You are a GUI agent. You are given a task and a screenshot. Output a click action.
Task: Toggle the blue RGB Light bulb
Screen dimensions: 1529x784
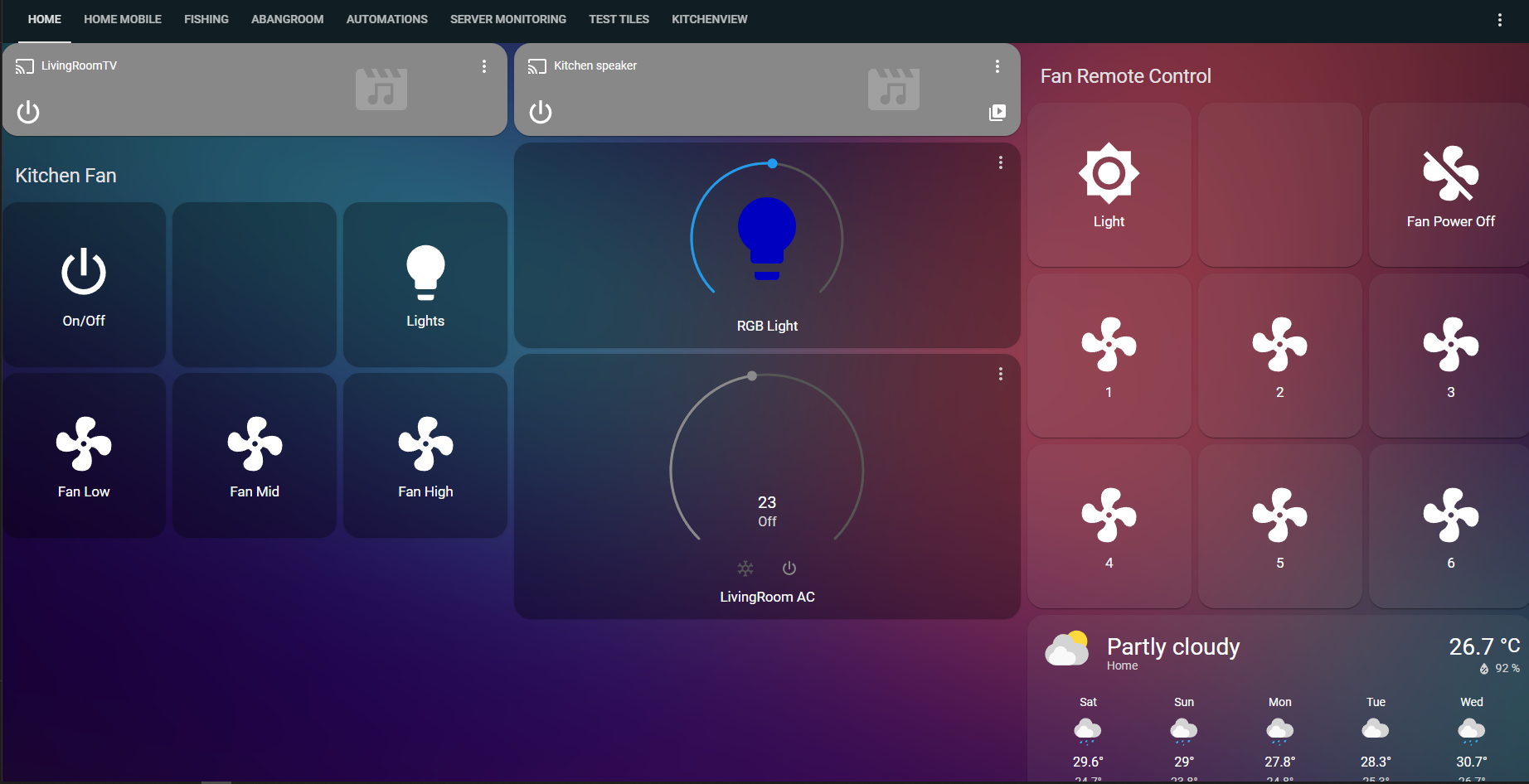pos(767,238)
